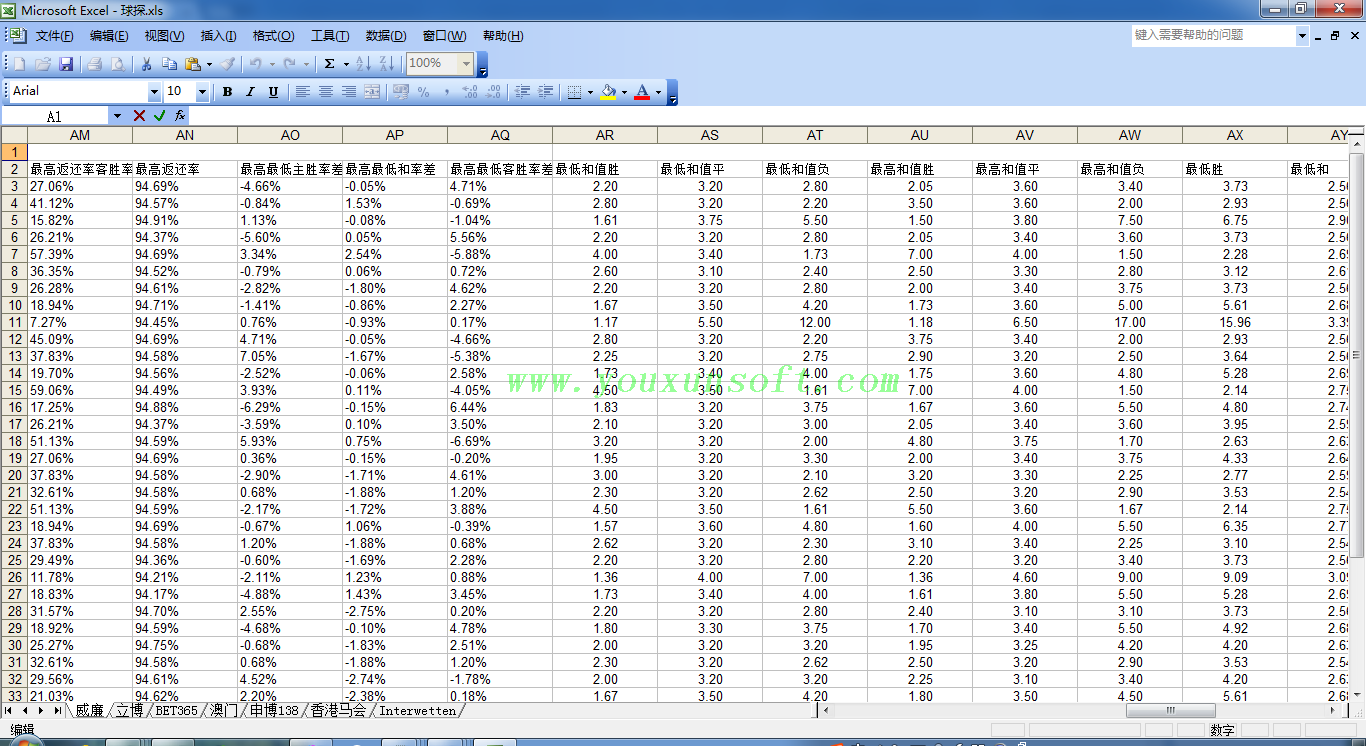Apply currency style from formatting toolbar
Image resolution: width=1366 pixels, height=746 pixels.
click(401, 92)
